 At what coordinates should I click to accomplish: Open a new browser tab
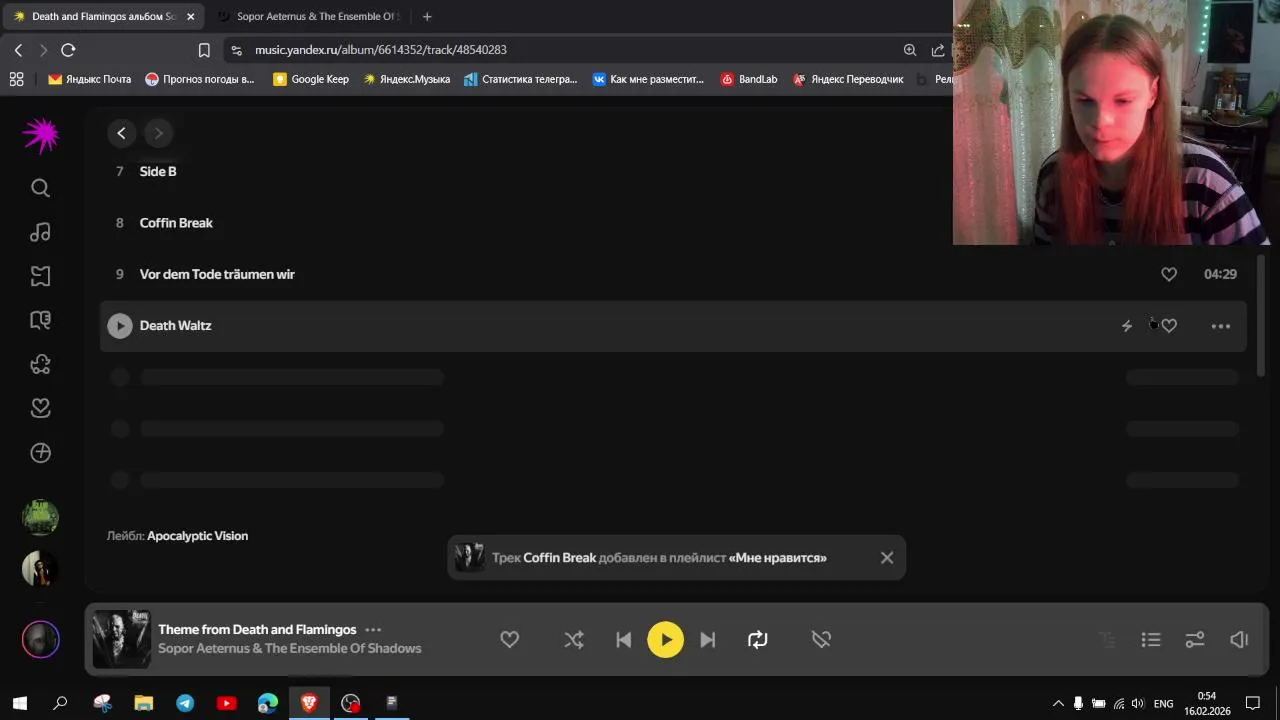[x=427, y=16]
